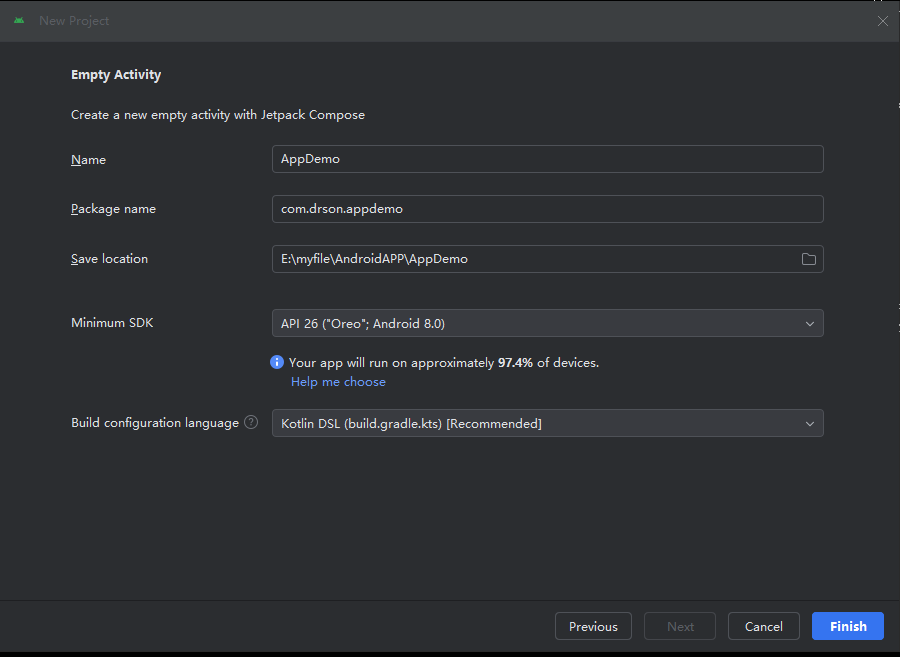Cancel the project creation
This screenshot has height=657, width=900.
coord(763,626)
